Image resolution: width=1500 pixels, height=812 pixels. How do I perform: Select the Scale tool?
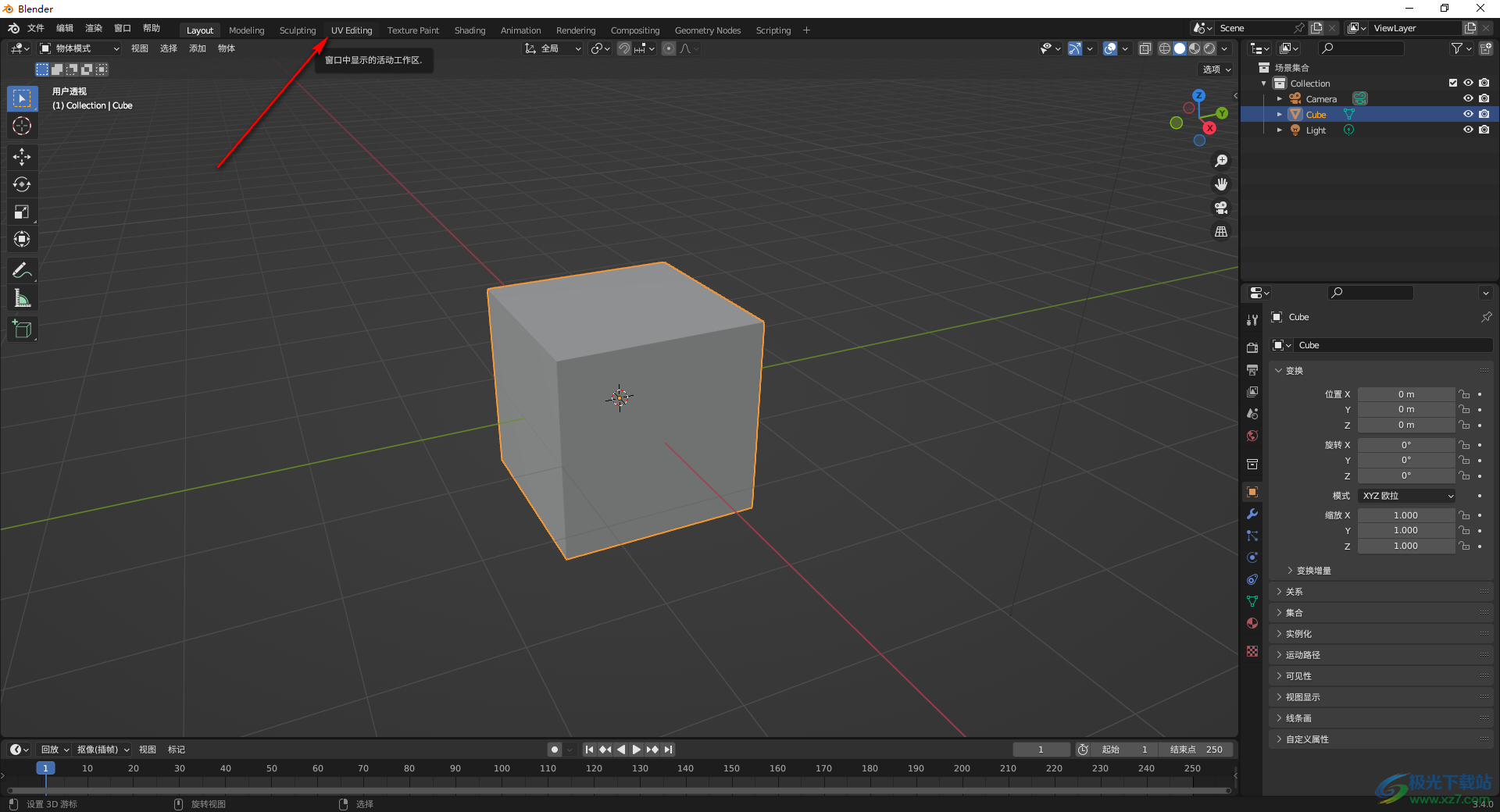pos(22,212)
